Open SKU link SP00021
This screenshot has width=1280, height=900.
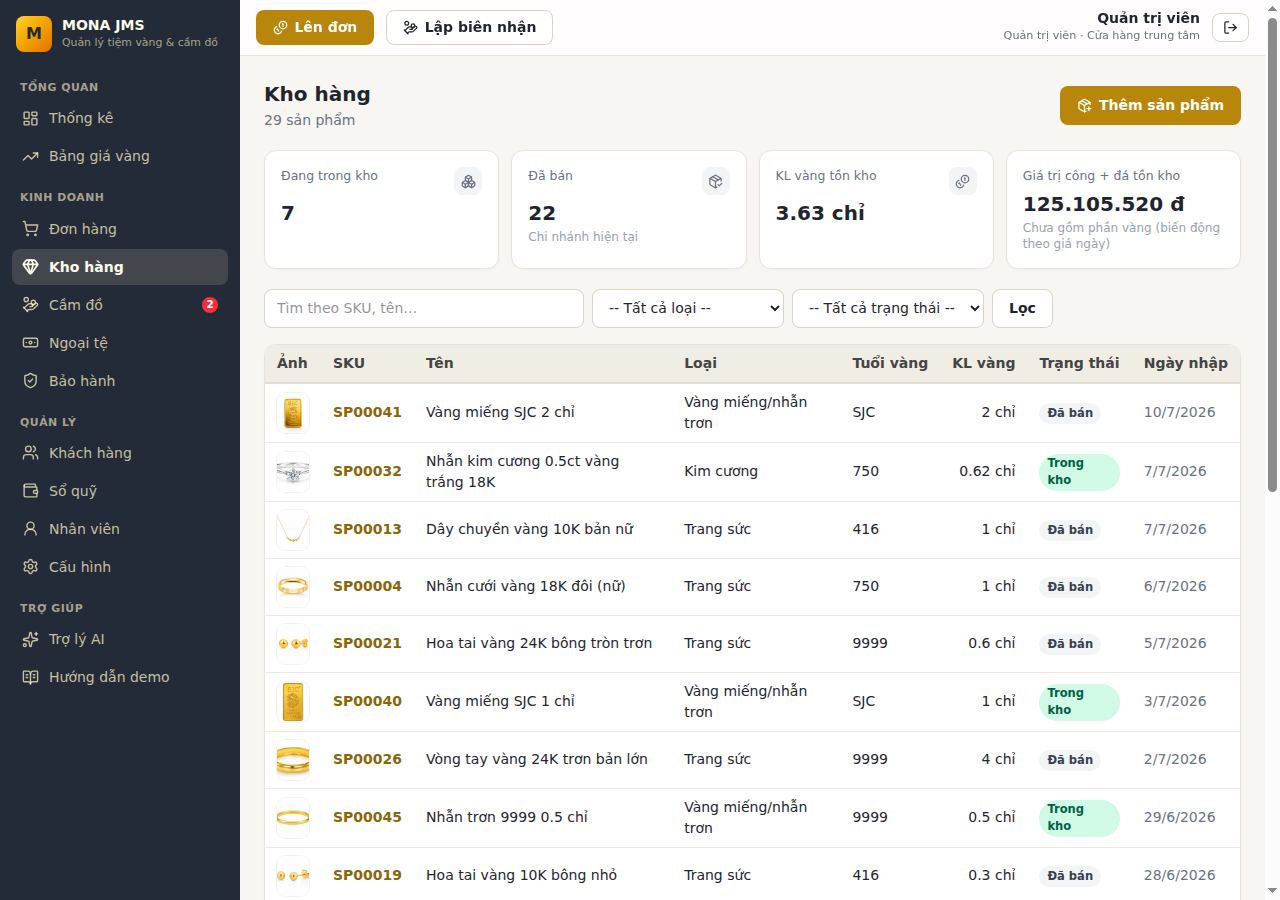coord(367,643)
